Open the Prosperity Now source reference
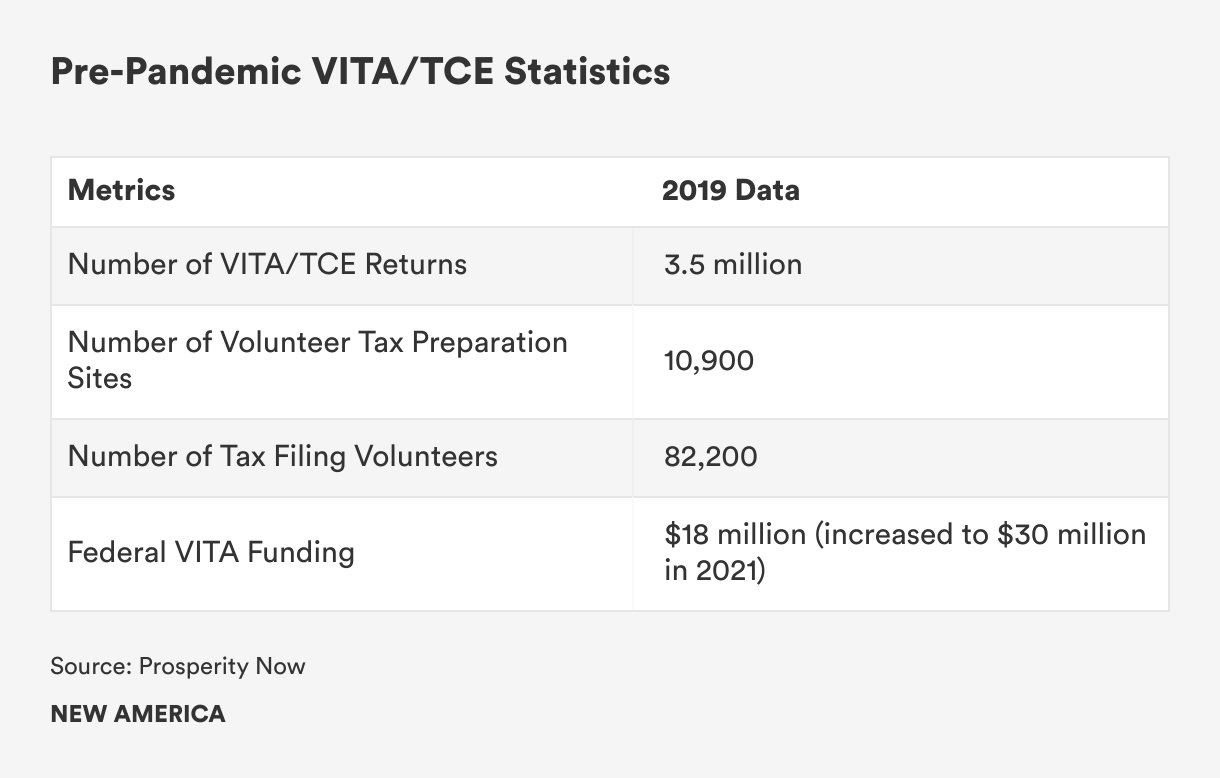 pyautogui.click(x=222, y=666)
